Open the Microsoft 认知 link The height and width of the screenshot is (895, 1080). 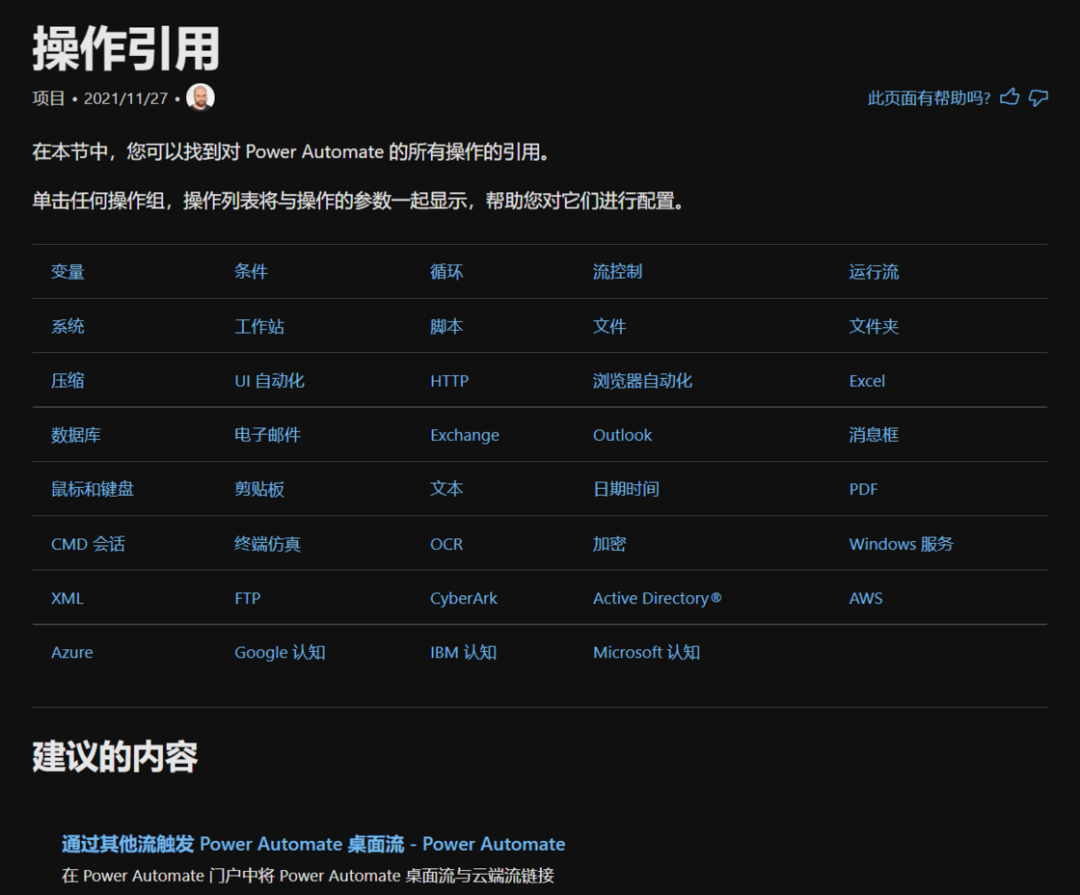(x=646, y=652)
